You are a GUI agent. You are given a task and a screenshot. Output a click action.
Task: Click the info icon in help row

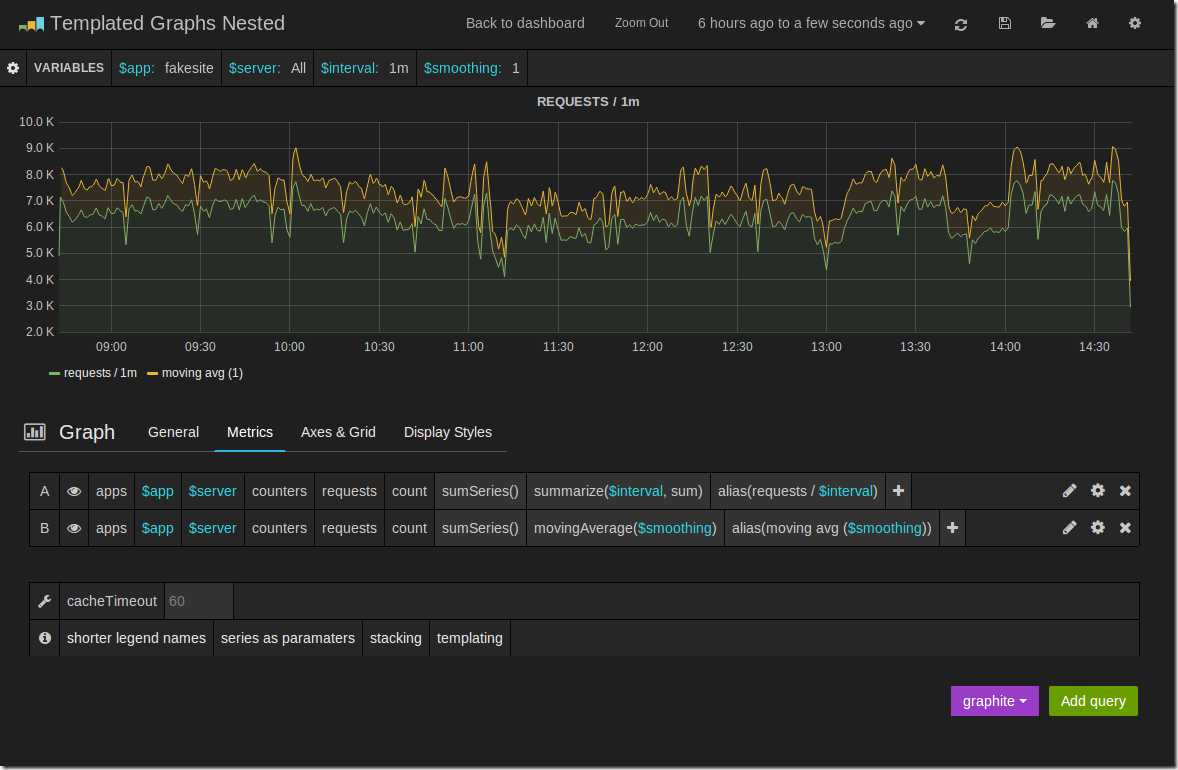[x=44, y=638]
